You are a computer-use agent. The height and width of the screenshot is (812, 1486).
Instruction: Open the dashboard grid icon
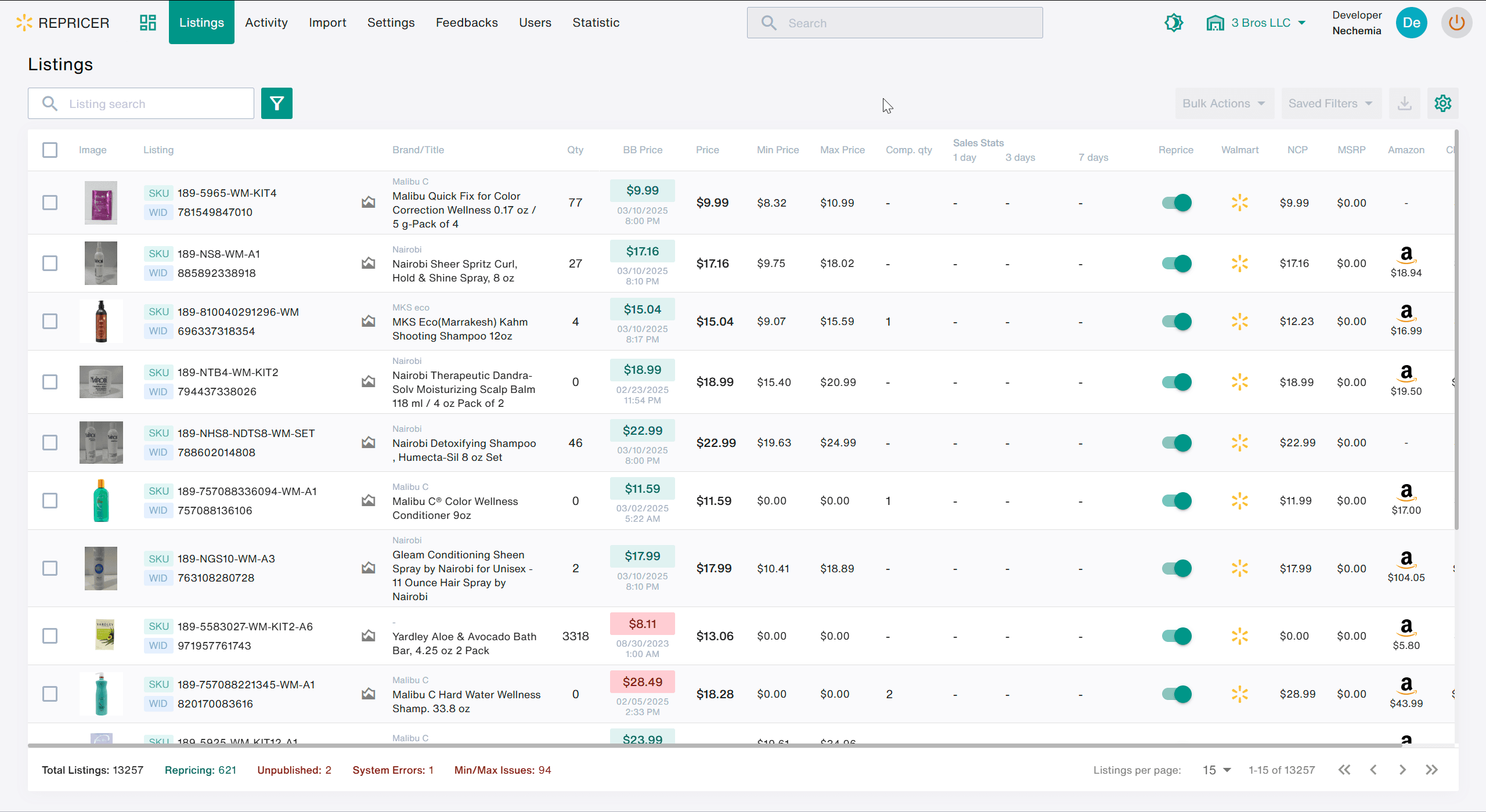pyautogui.click(x=148, y=23)
